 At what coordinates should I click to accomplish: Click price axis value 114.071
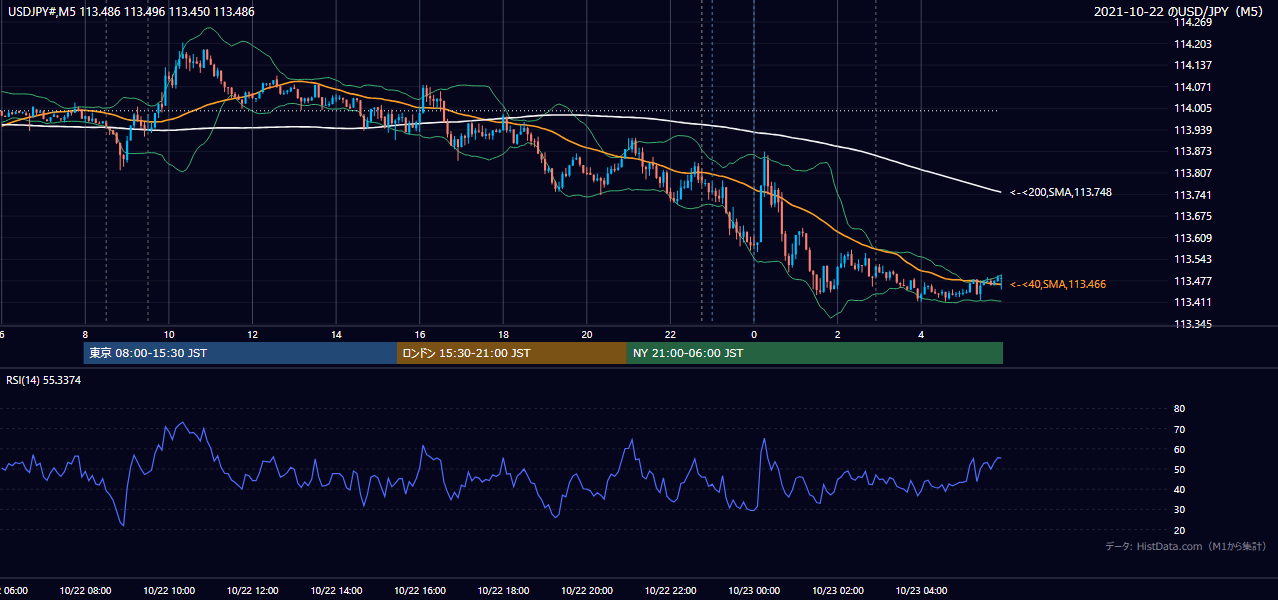(x=1192, y=87)
